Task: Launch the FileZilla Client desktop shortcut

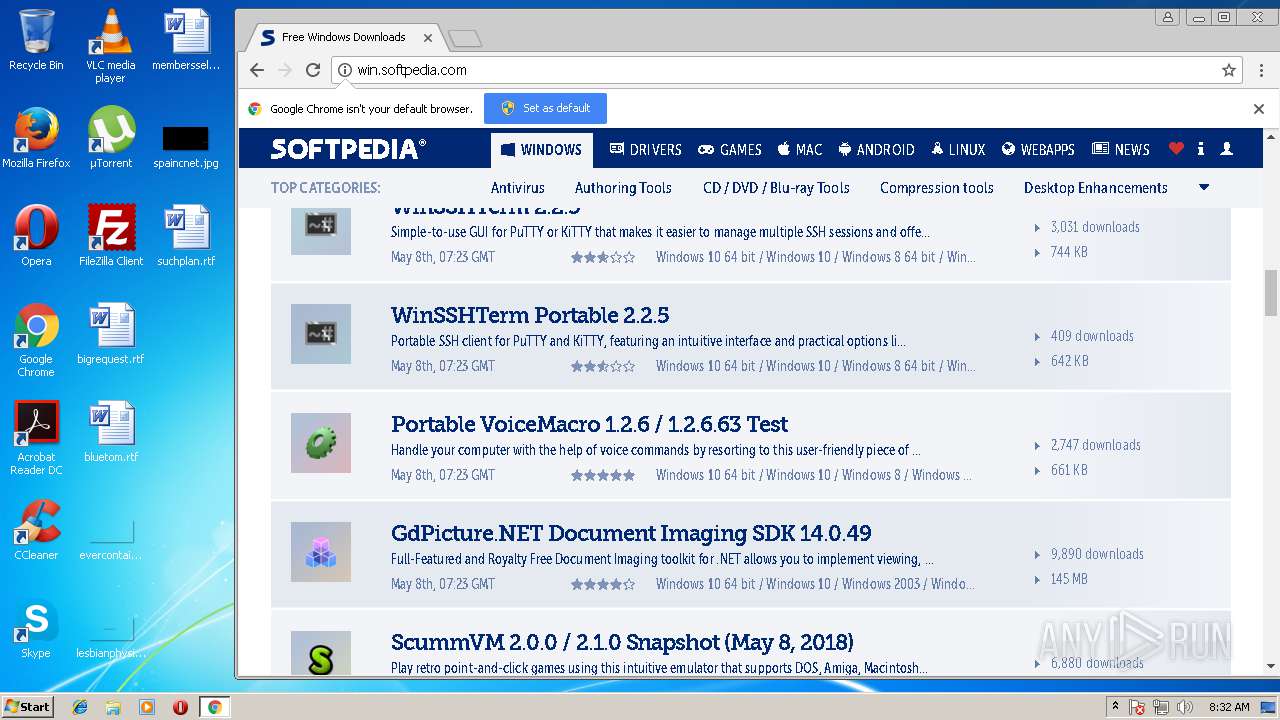Action: point(111,236)
